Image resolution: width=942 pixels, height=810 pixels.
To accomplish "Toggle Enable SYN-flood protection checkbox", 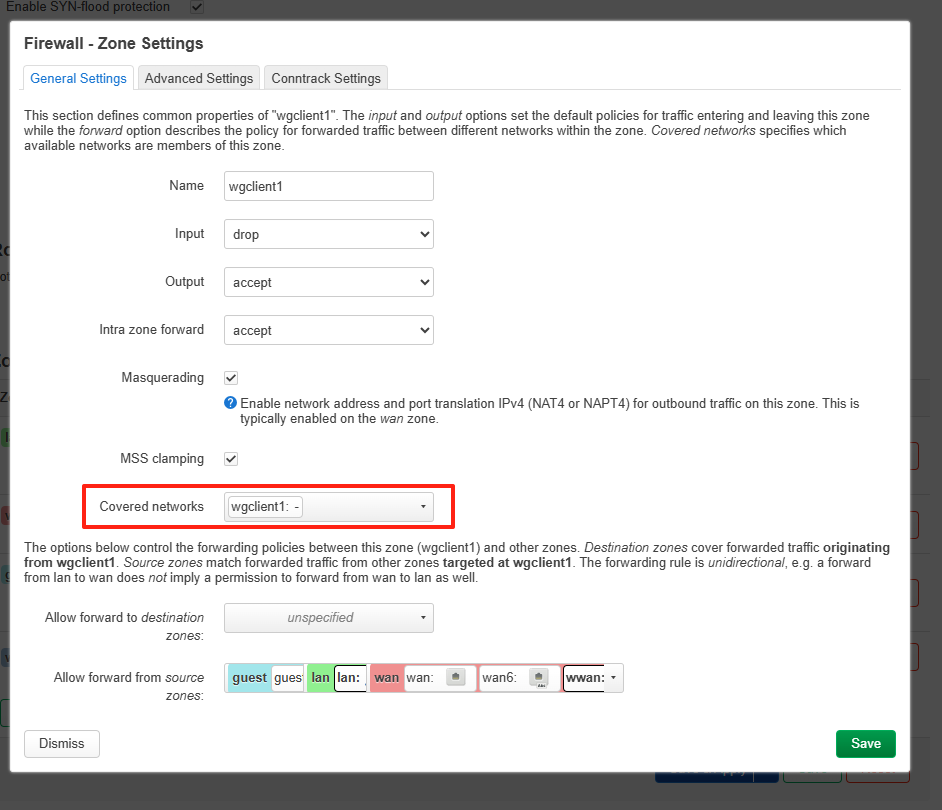I will [x=197, y=7].
